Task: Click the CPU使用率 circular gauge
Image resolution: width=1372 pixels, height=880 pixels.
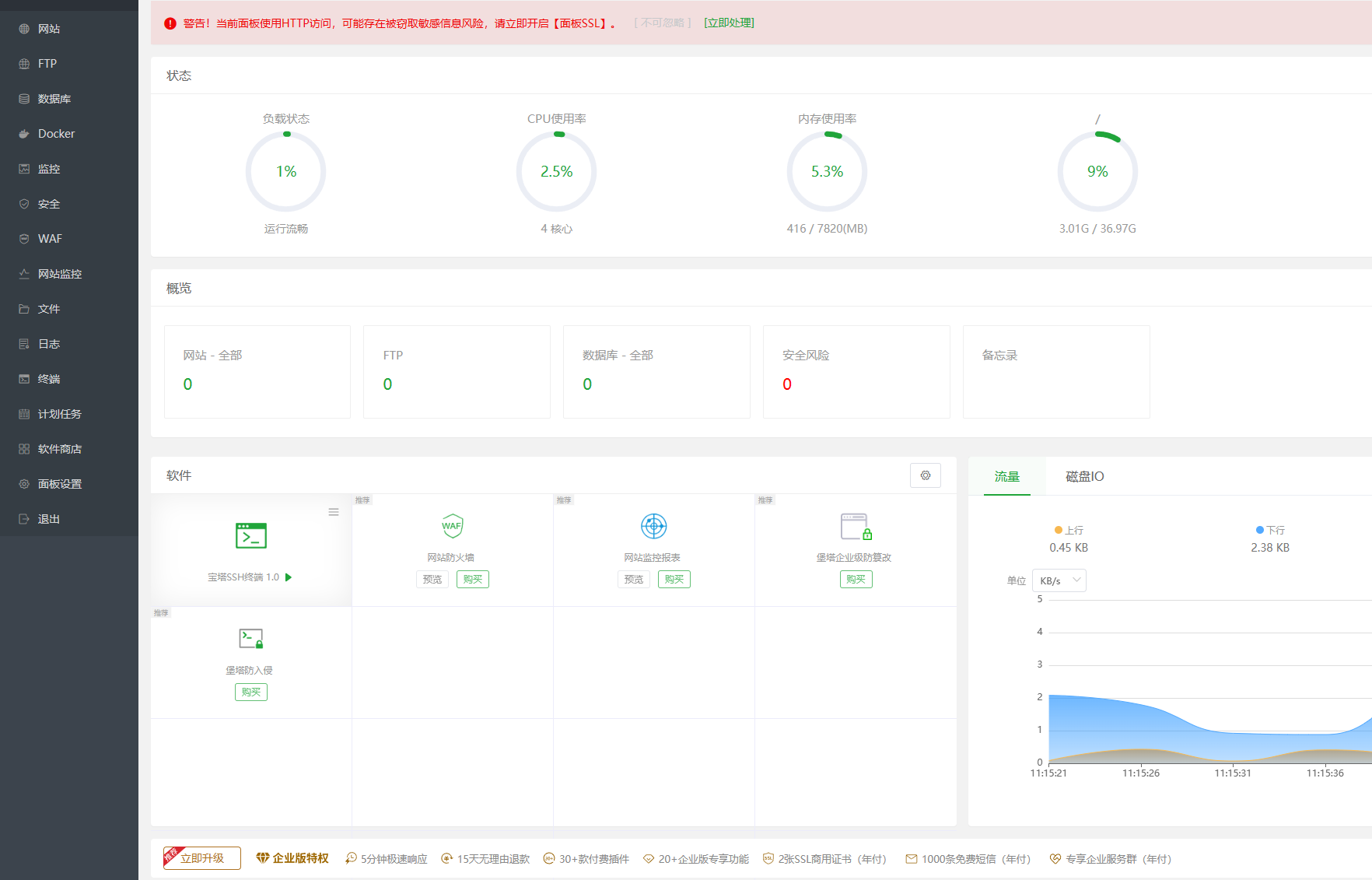Action: tap(557, 171)
